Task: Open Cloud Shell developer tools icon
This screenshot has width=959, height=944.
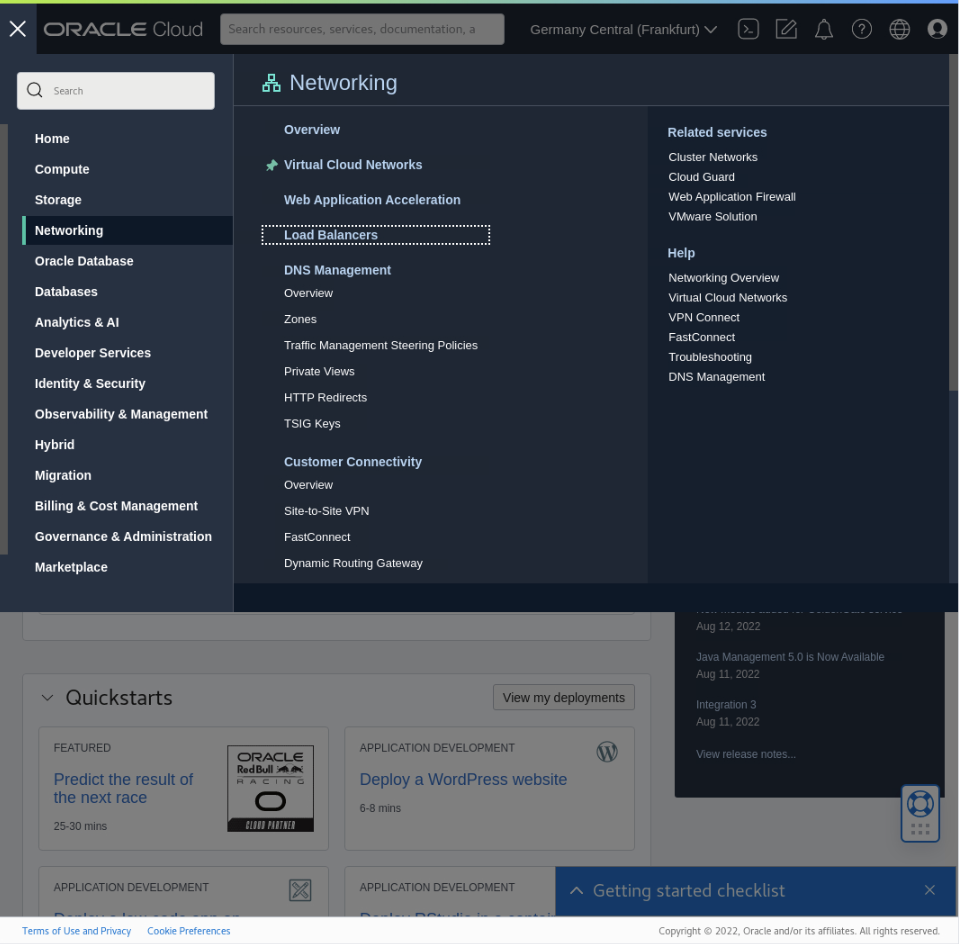Action: pyautogui.click(x=748, y=29)
